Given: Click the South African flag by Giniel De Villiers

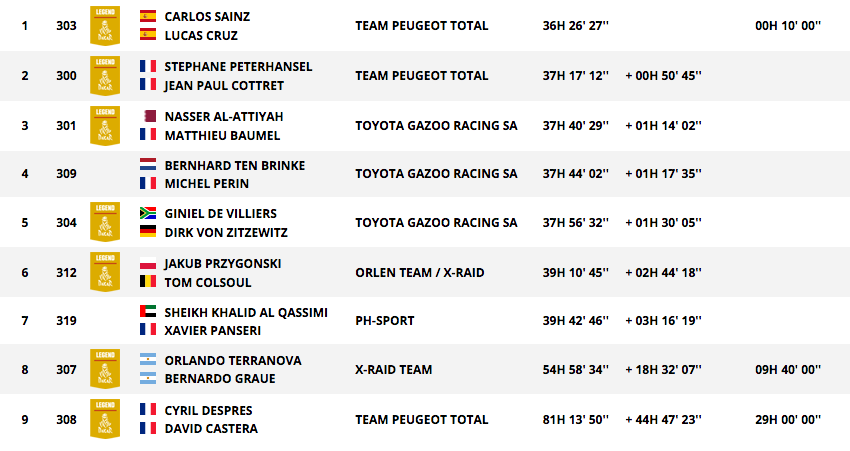Looking at the screenshot, I should tap(148, 213).
